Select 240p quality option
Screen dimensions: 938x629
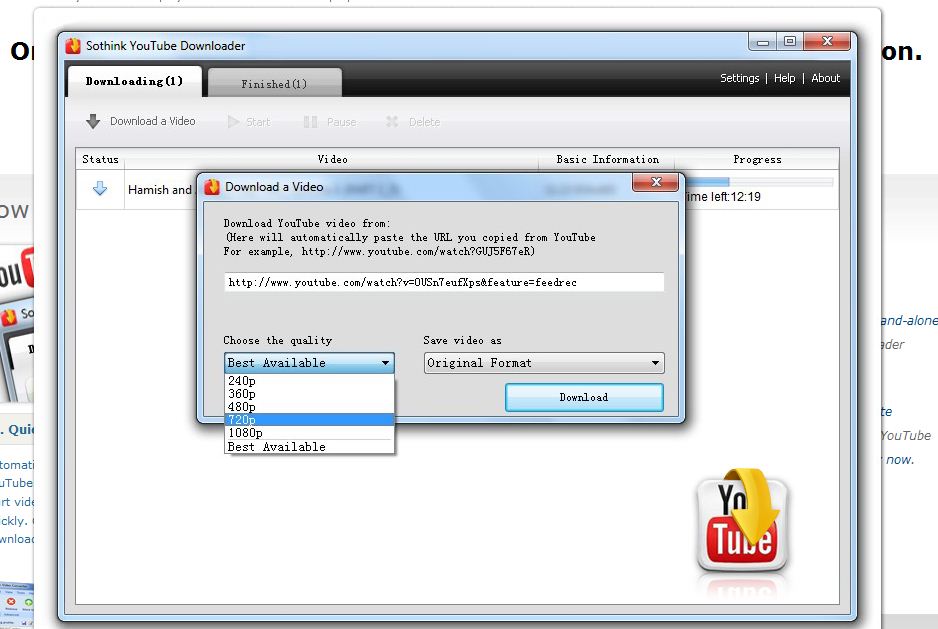(309, 381)
